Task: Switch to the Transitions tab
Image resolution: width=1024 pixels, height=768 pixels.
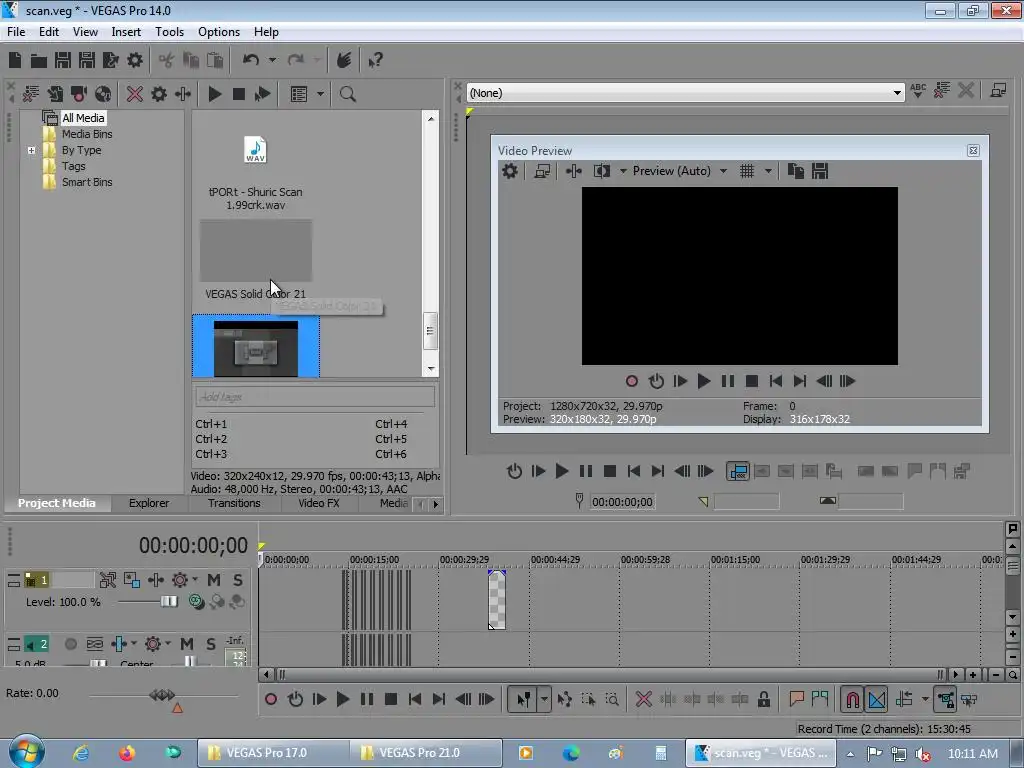Action: (x=234, y=503)
